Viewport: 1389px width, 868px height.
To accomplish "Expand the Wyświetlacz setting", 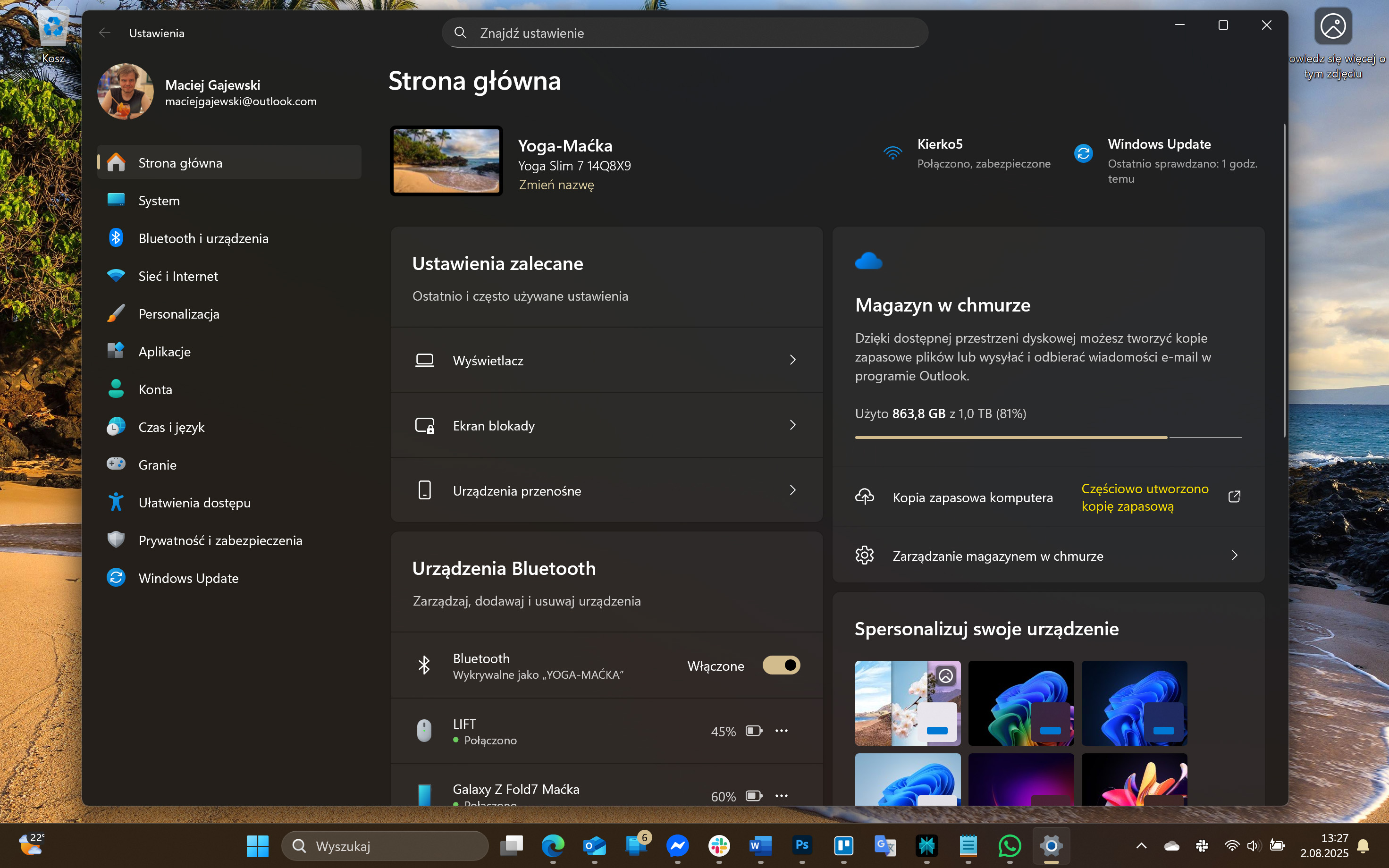I will tap(606, 360).
